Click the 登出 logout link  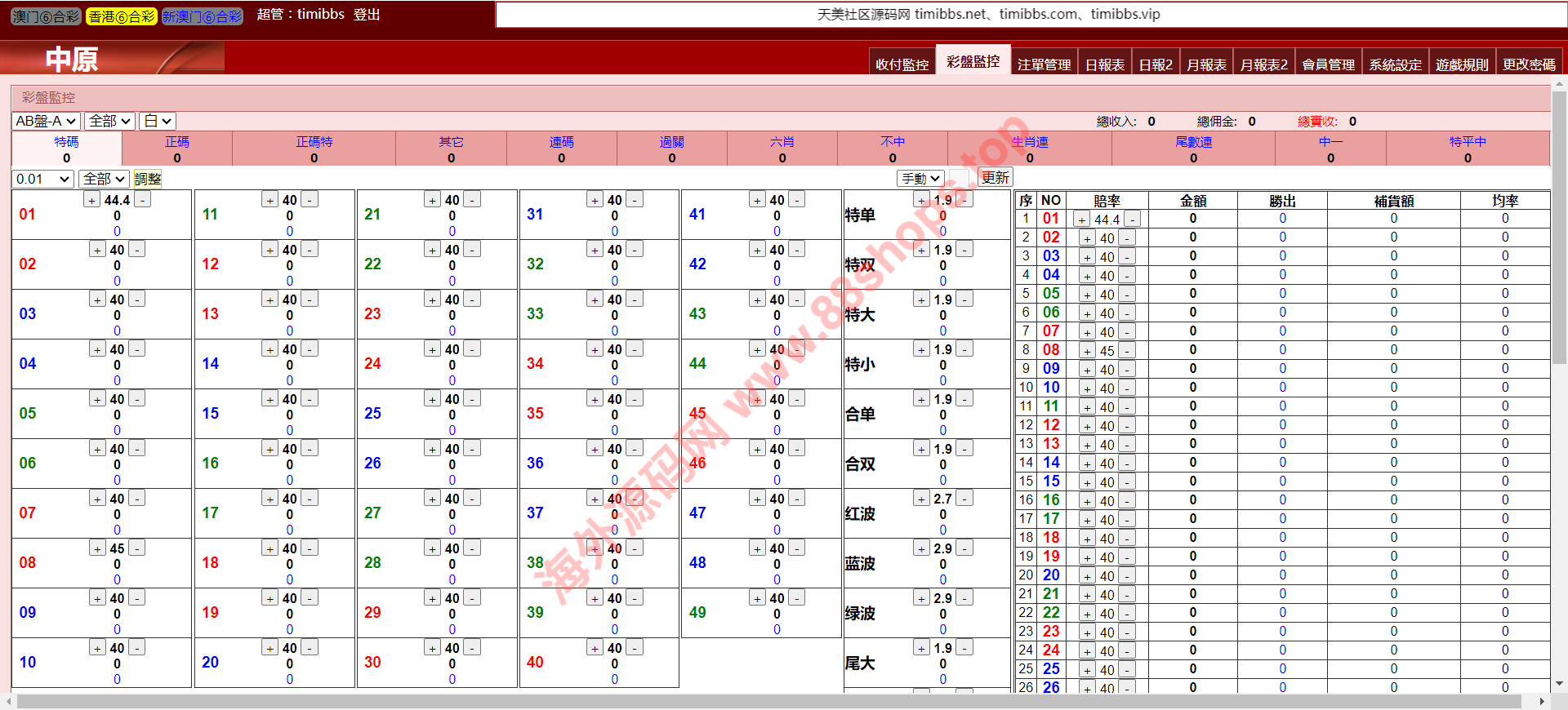point(367,15)
